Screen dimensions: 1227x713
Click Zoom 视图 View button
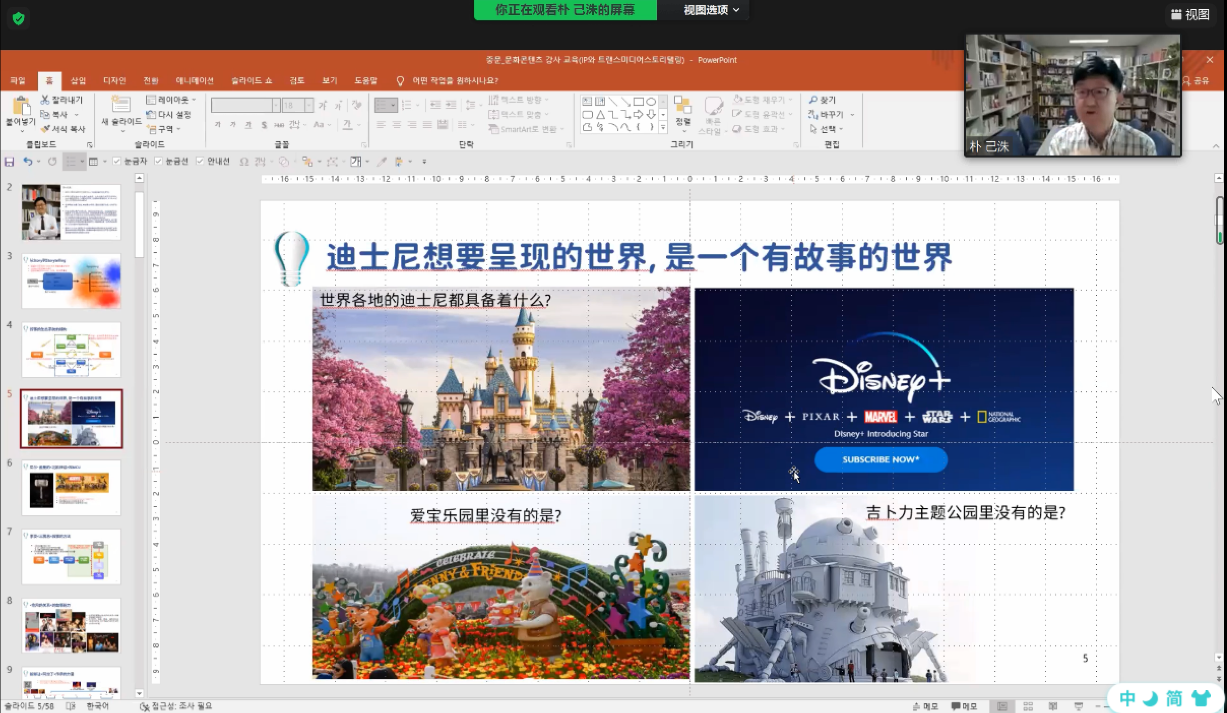pyautogui.click(x=1190, y=14)
